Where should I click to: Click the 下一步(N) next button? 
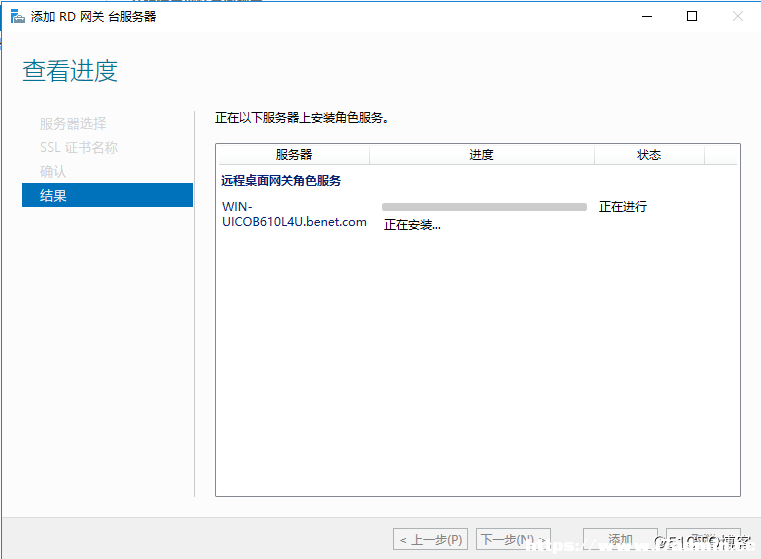tap(513, 539)
